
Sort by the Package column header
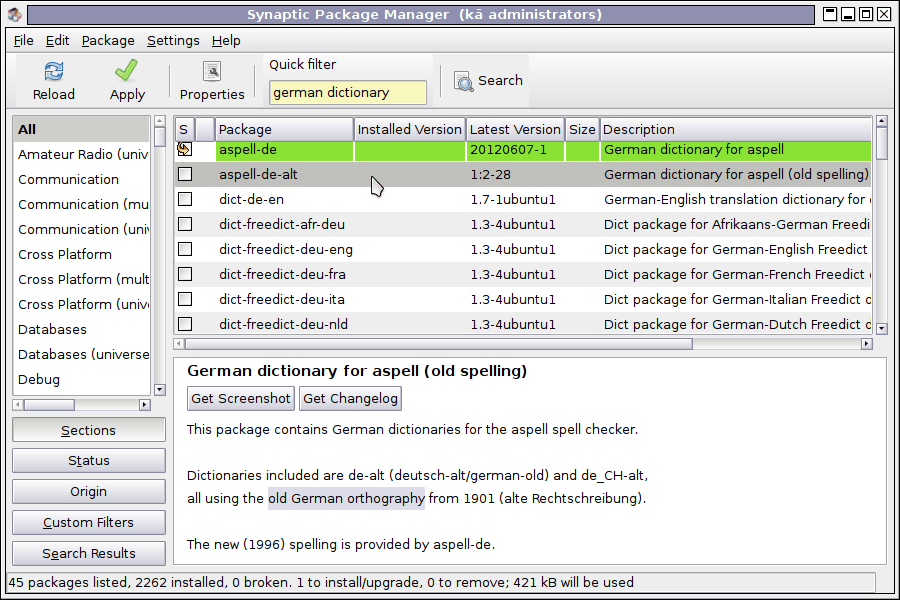[x=284, y=129]
